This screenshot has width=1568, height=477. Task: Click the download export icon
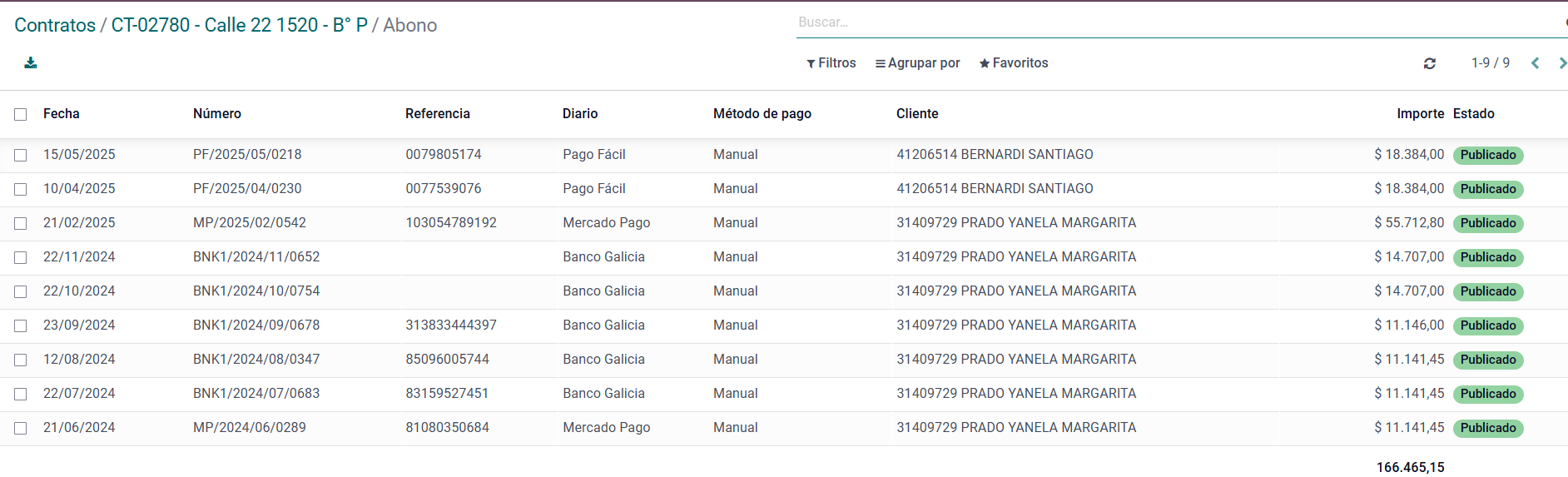[31, 63]
